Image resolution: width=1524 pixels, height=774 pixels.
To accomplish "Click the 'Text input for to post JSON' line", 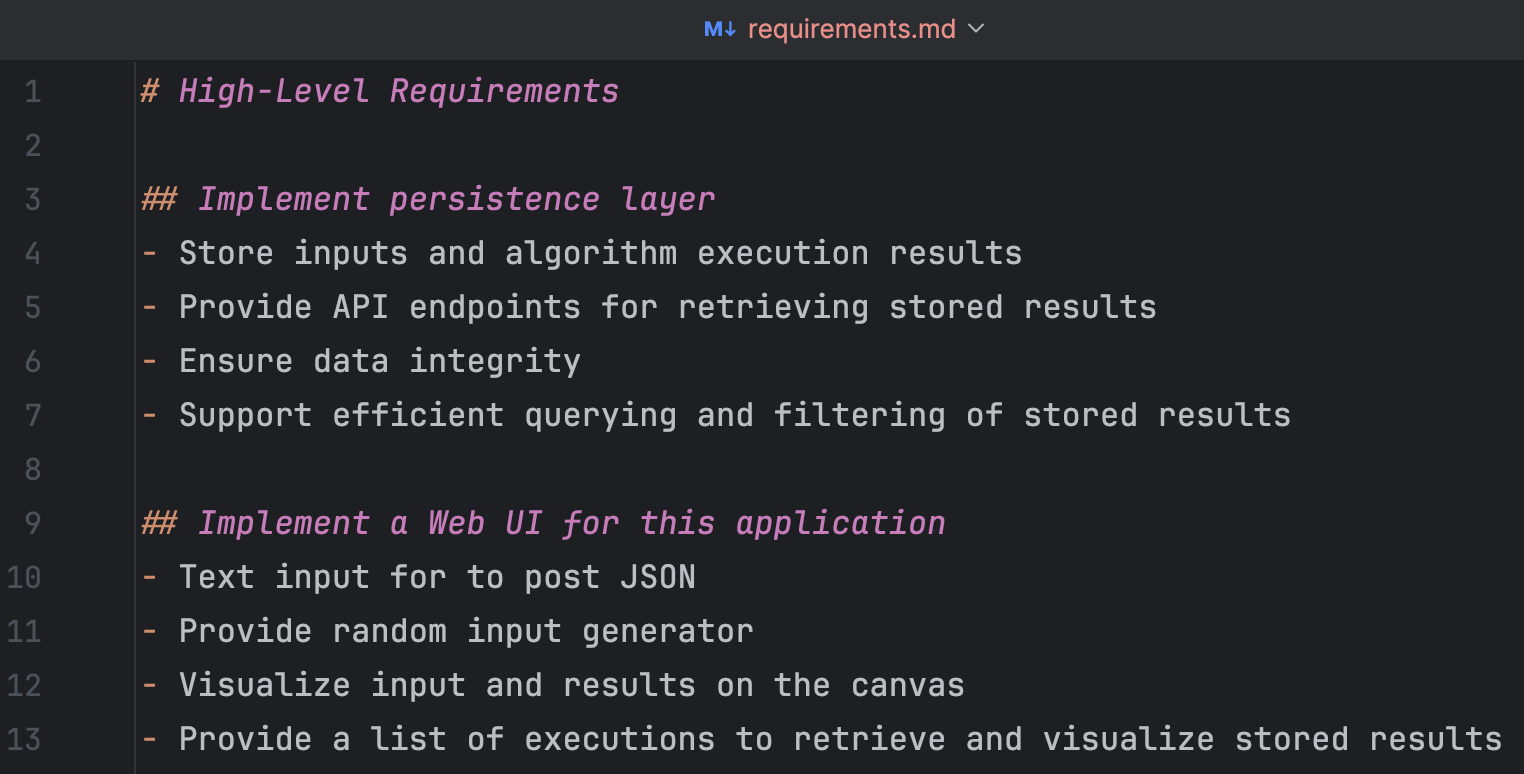I will pyautogui.click(x=436, y=577).
